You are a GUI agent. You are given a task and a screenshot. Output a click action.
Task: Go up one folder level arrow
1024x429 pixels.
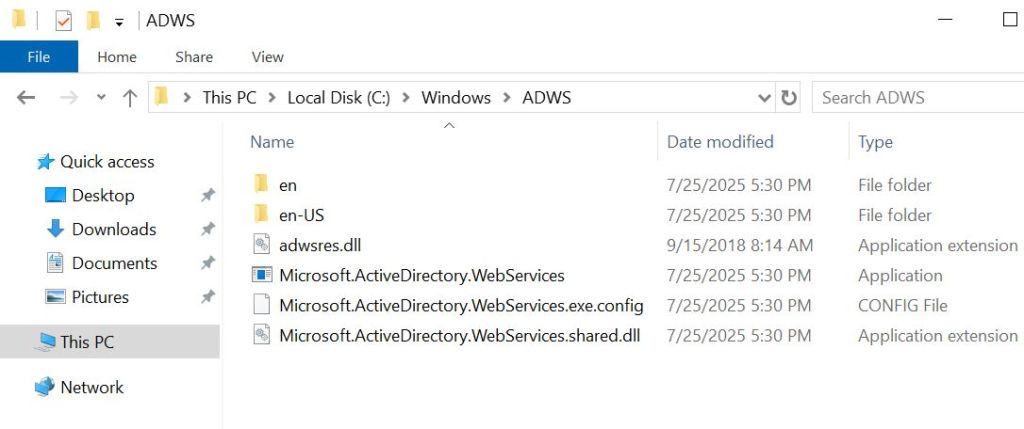click(129, 98)
